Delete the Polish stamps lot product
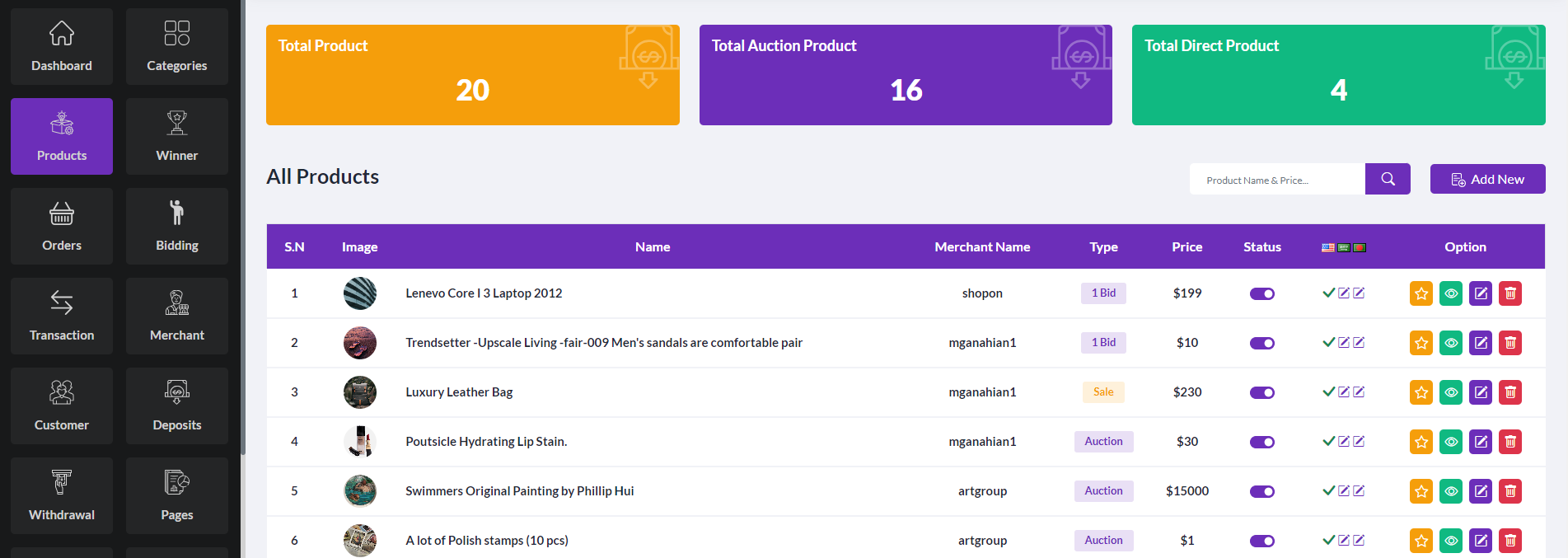The width and height of the screenshot is (1568, 558). point(1510,541)
